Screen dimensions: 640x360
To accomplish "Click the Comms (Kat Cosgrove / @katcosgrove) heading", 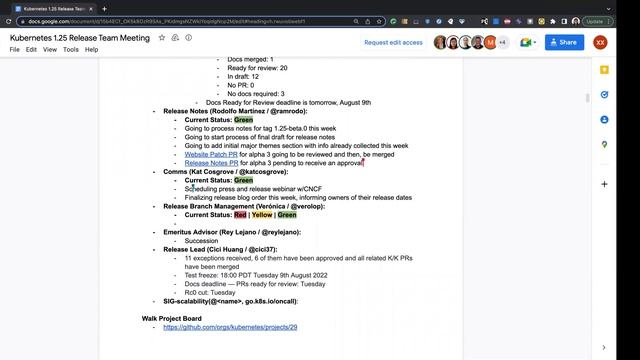I will pos(226,171).
